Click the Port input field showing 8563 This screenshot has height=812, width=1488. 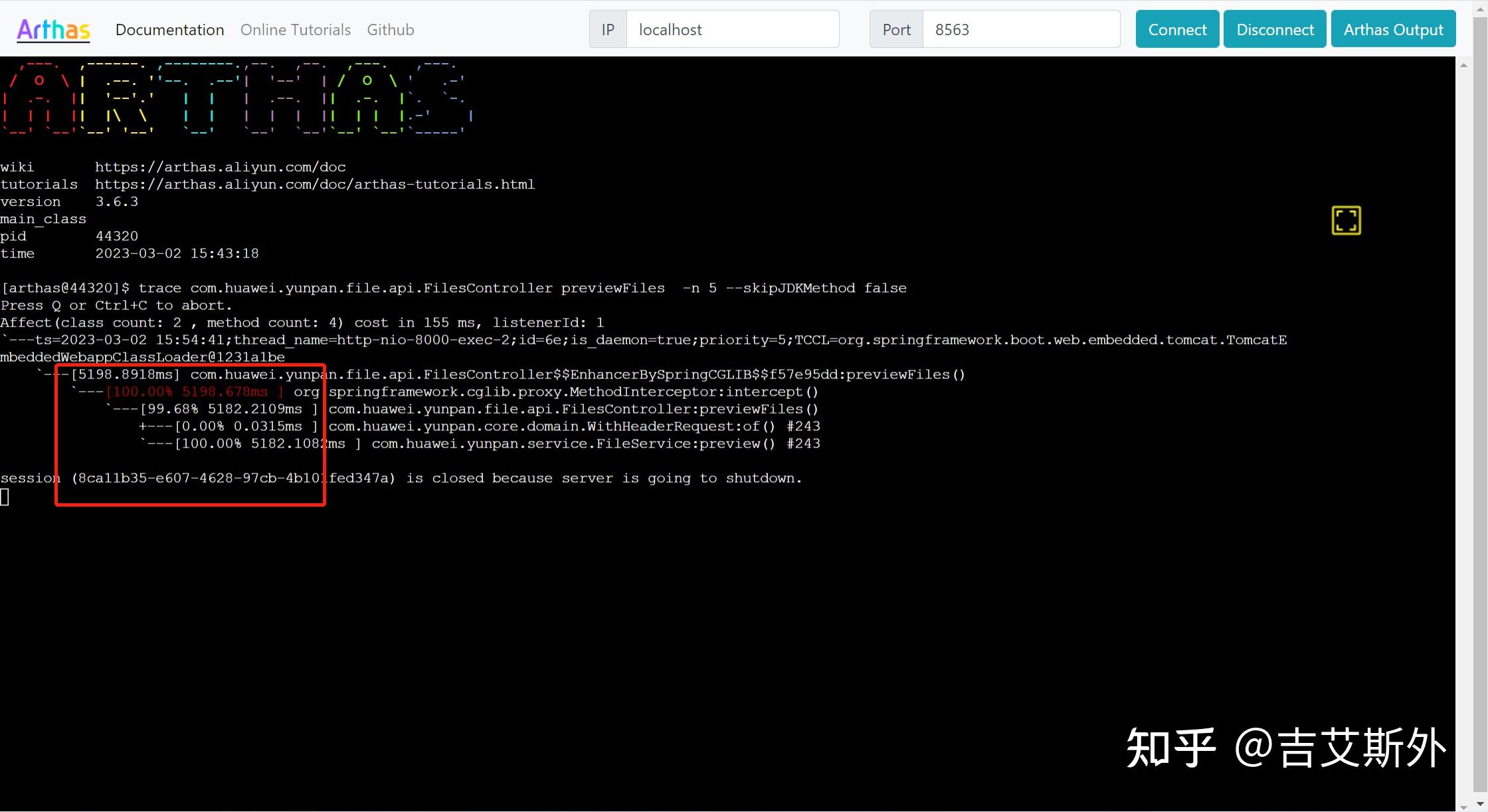pyautogui.click(x=1020, y=29)
